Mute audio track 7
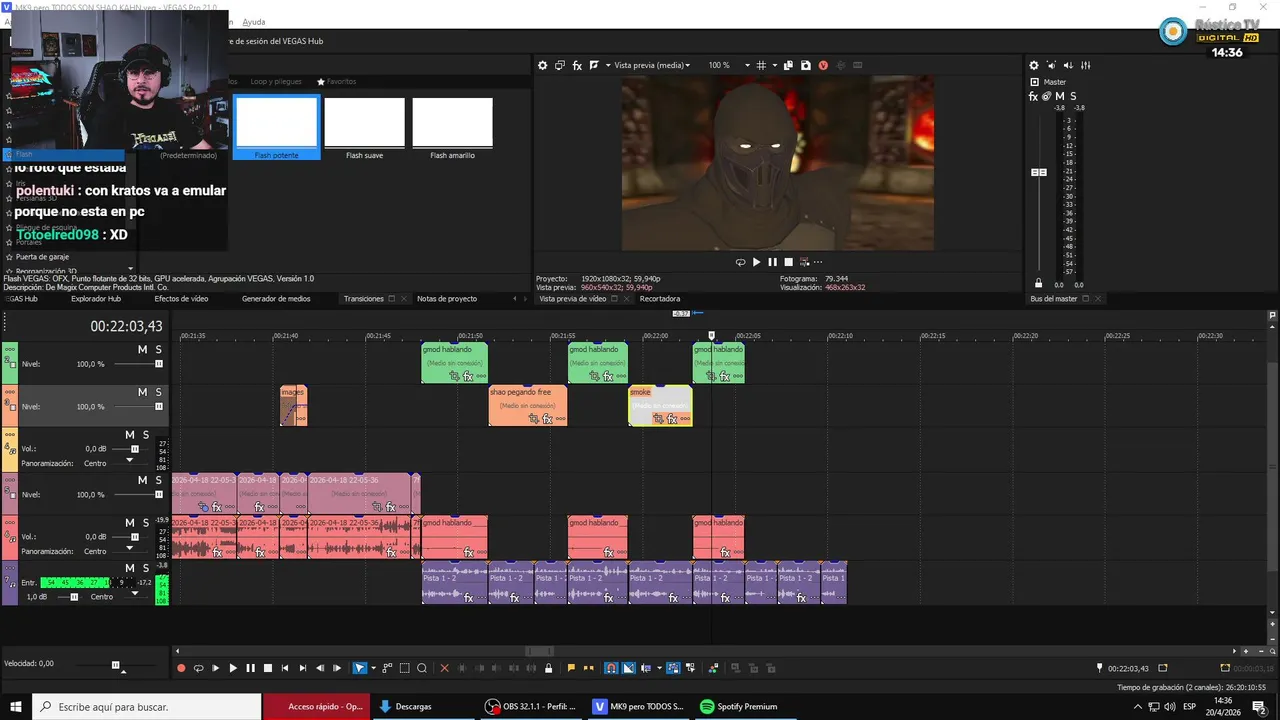 (129, 568)
